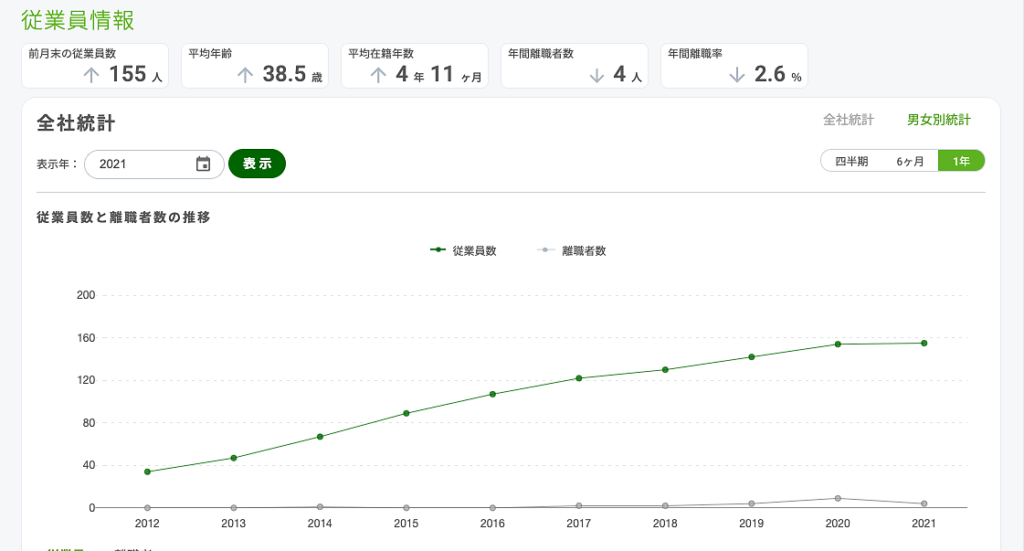
Task: Click gray 離職者数 legend marker
Action: click(x=545, y=251)
